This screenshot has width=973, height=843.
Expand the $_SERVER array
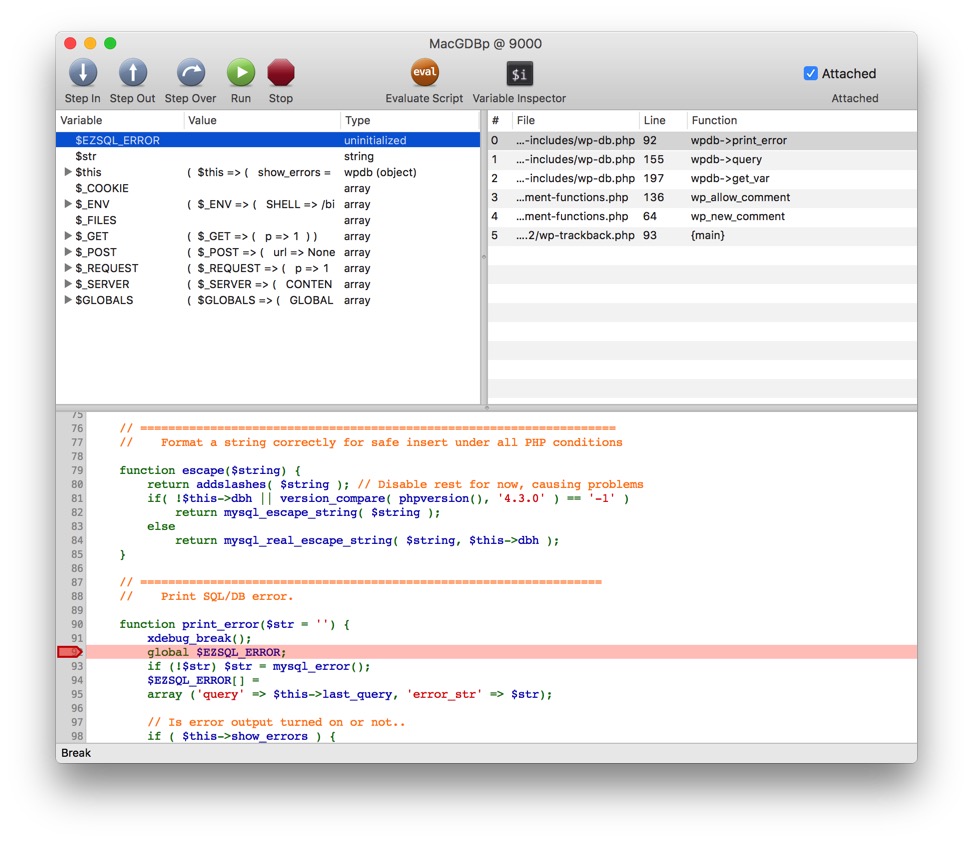[x=68, y=283]
